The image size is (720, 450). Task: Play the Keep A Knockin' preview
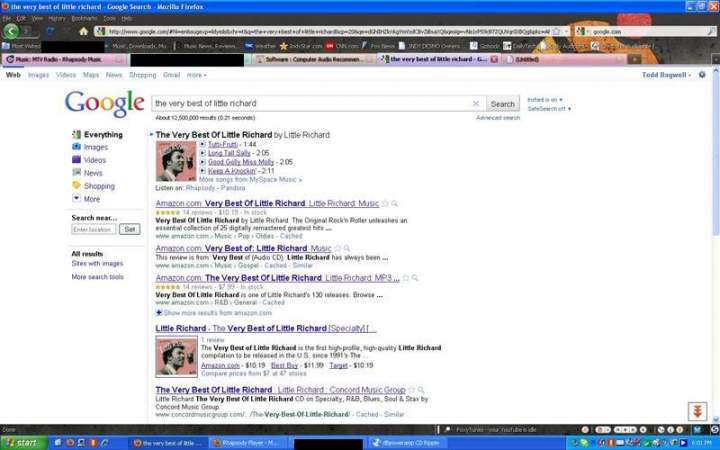pos(202,171)
